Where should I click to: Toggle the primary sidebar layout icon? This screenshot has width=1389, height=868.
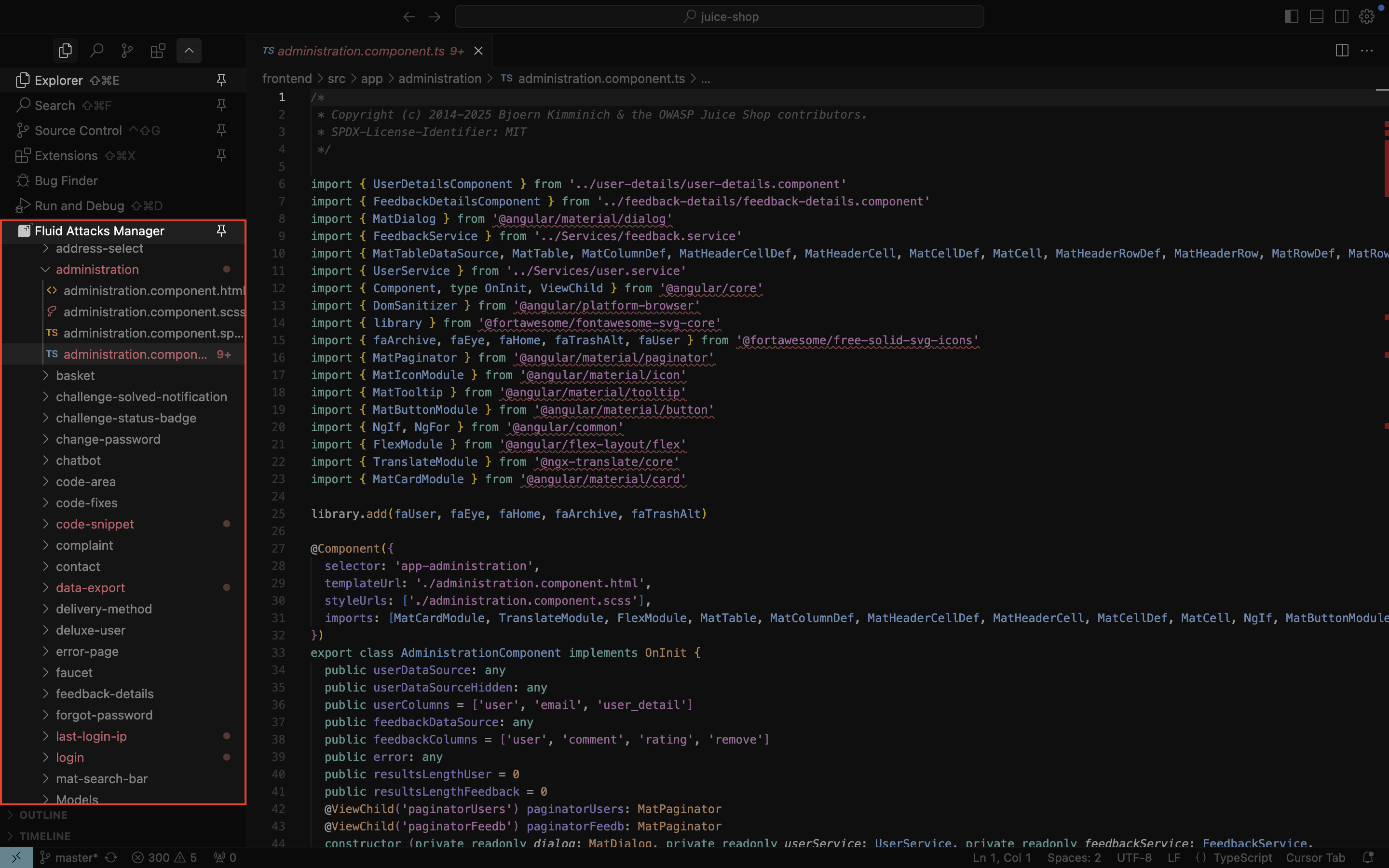[1292, 17]
